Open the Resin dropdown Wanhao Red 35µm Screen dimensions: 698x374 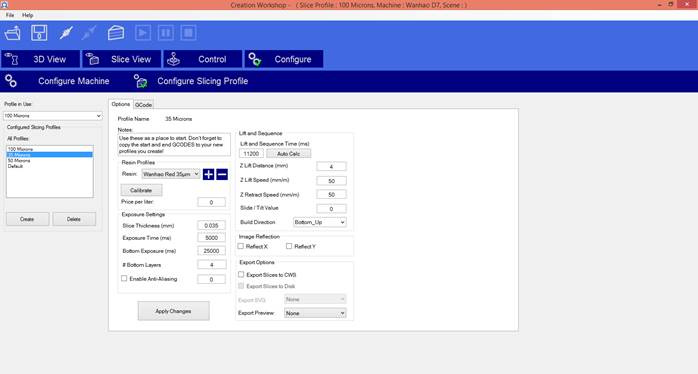coord(170,174)
